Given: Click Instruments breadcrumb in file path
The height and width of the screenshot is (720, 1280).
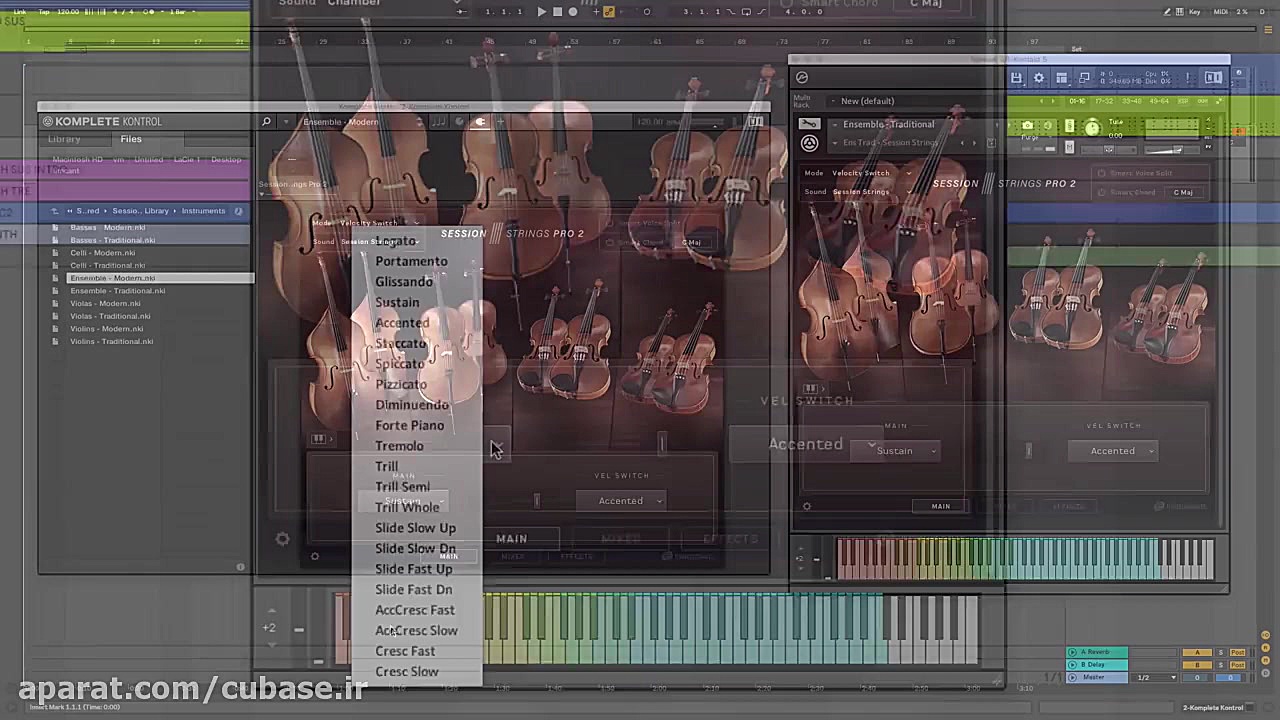Looking at the screenshot, I should point(204,211).
